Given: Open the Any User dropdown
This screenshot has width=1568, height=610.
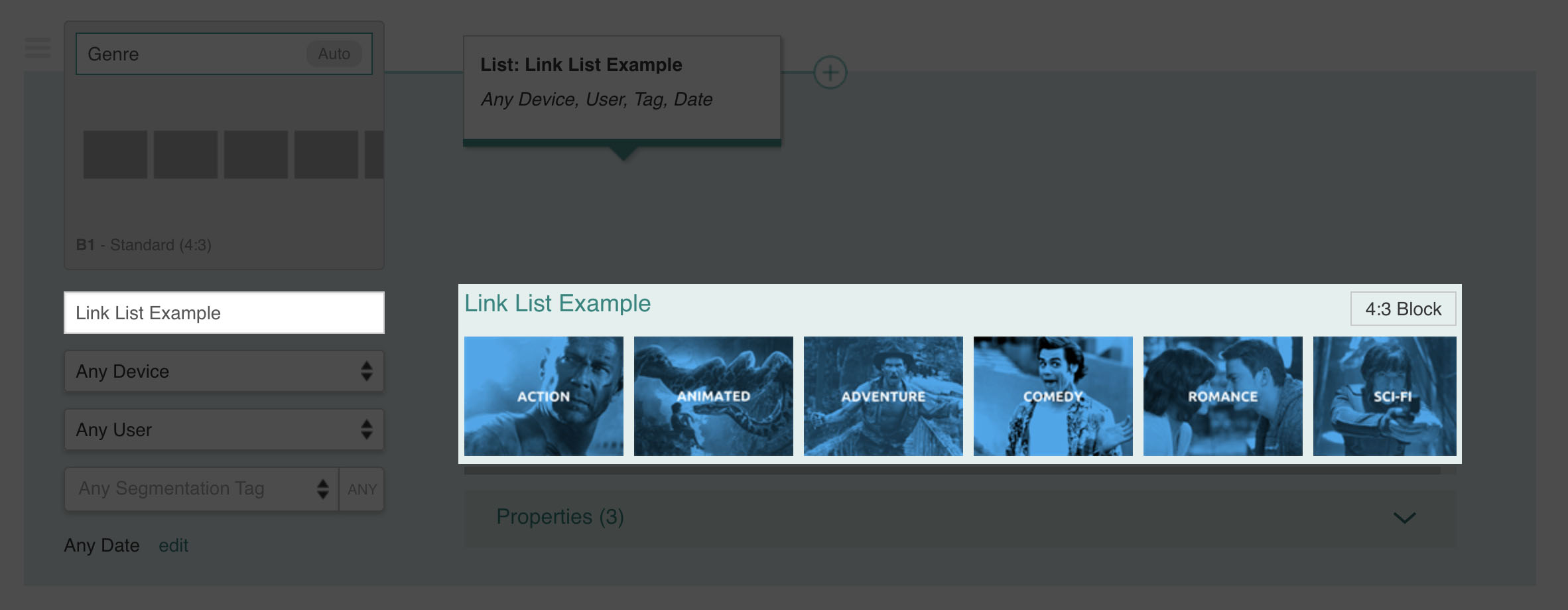Looking at the screenshot, I should tap(224, 429).
